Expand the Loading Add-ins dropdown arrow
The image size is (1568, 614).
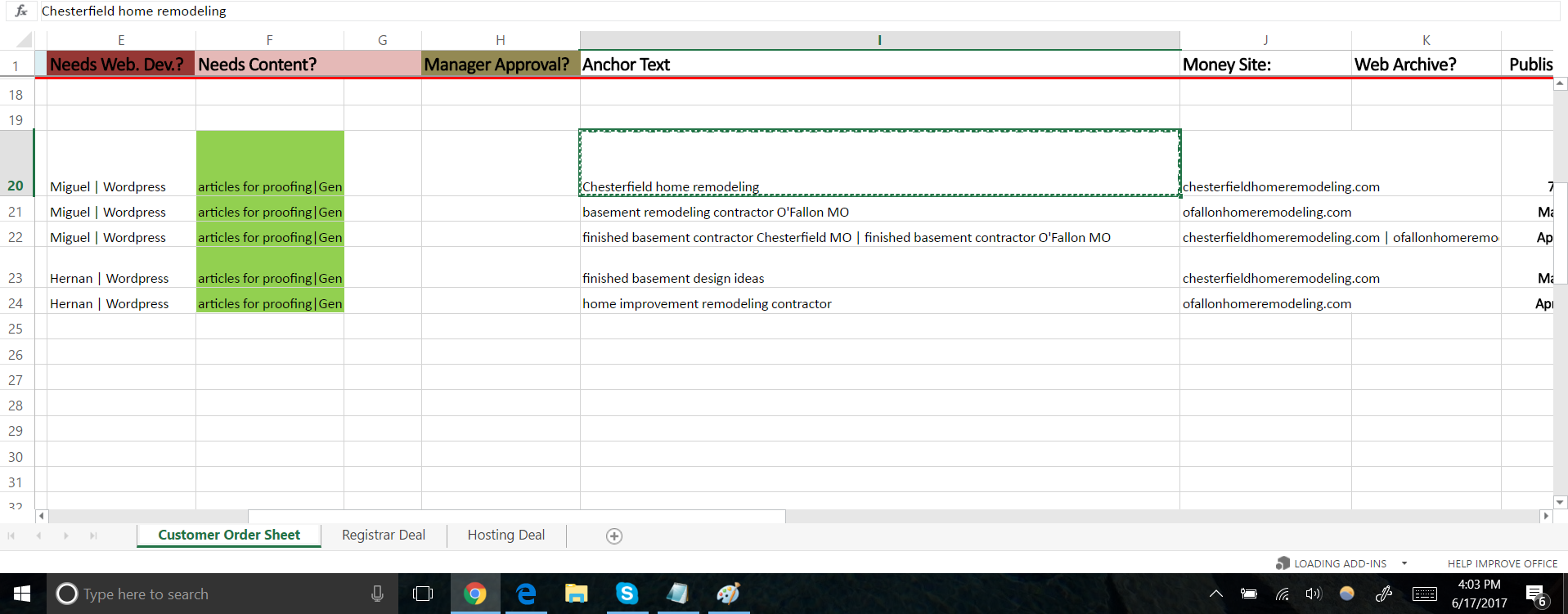tap(1404, 563)
